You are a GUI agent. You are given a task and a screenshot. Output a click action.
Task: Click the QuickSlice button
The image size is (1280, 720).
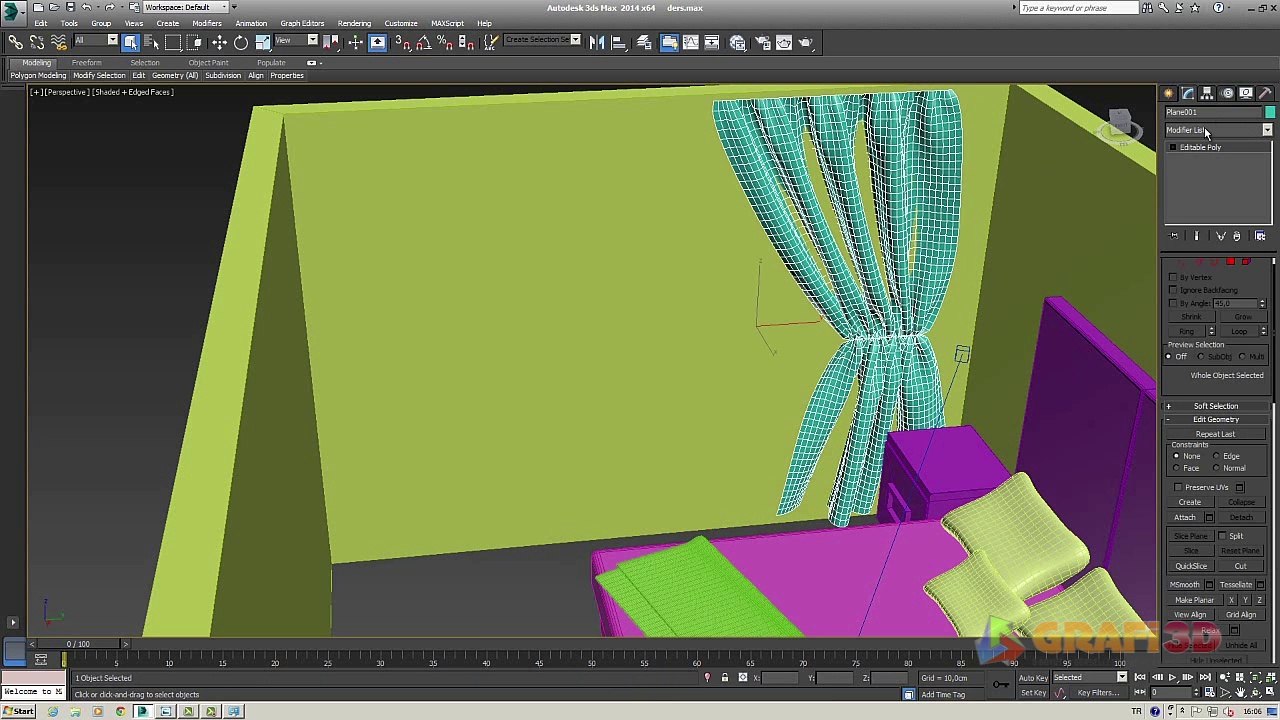pyautogui.click(x=1191, y=566)
